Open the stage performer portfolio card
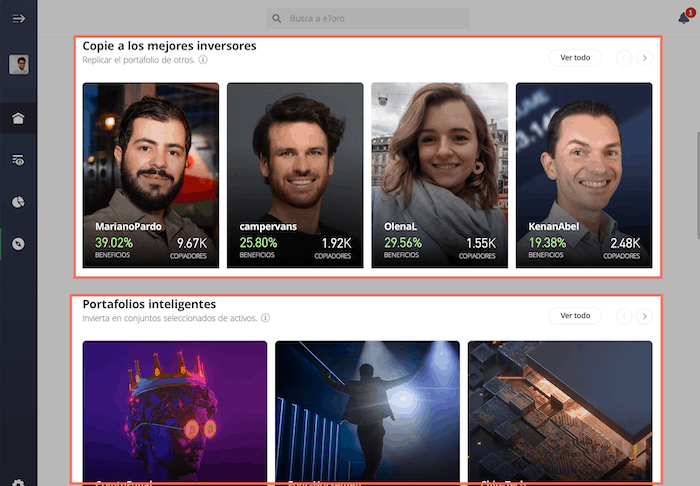700x486 pixels. 367,413
